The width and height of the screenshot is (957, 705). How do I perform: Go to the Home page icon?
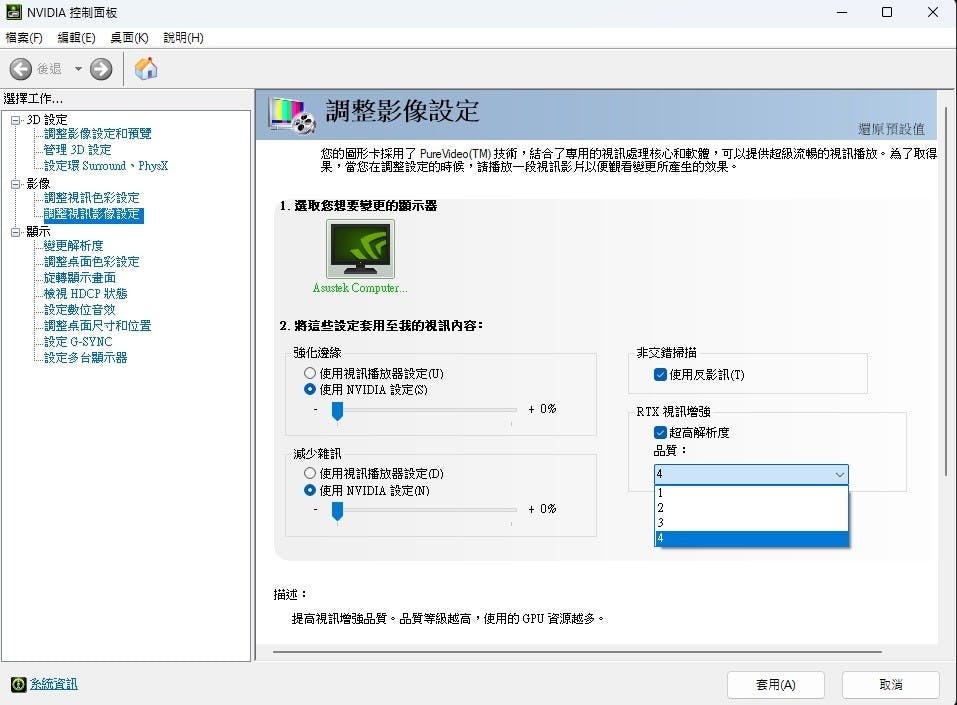coord(146,68)
